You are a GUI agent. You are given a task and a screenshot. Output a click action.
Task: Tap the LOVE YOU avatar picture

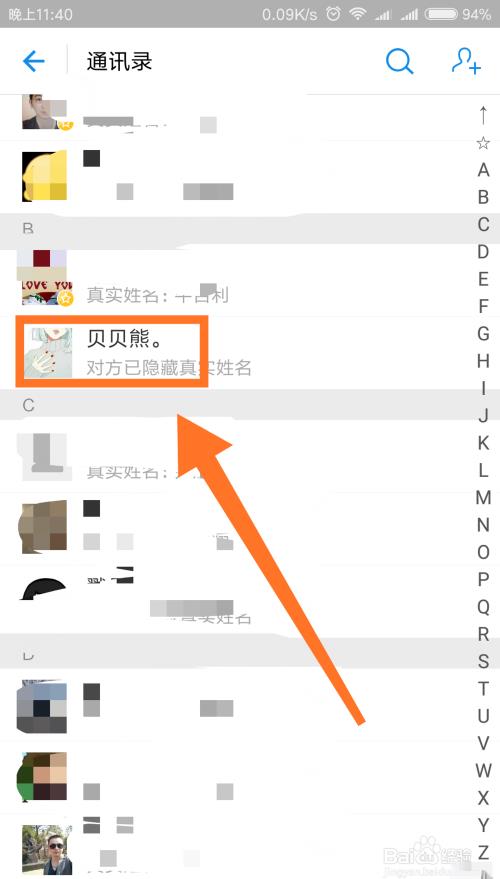point(44,277)
